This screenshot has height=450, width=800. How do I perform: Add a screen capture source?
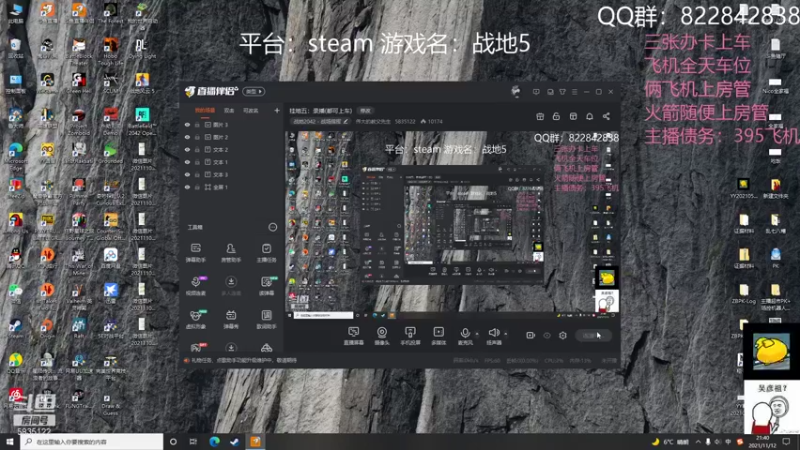tap(354, 336)
